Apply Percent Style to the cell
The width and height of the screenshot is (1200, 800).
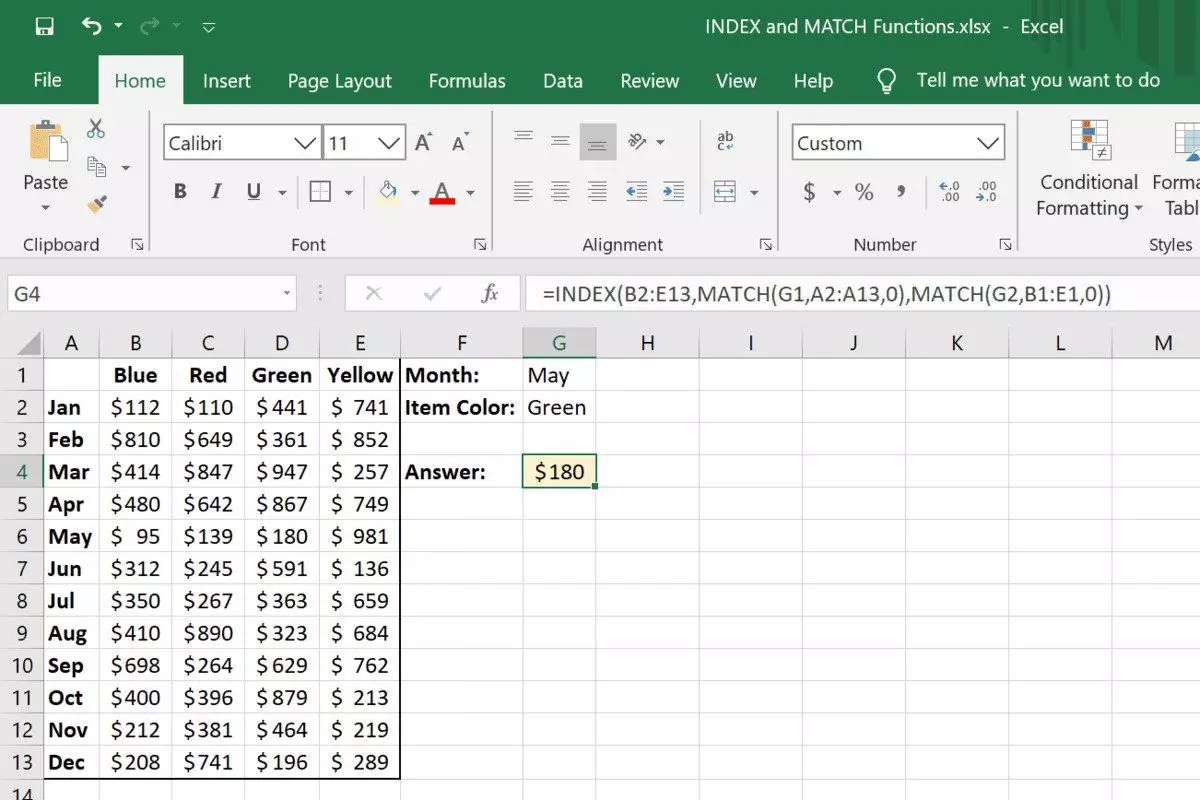click(x=864, y=192)
